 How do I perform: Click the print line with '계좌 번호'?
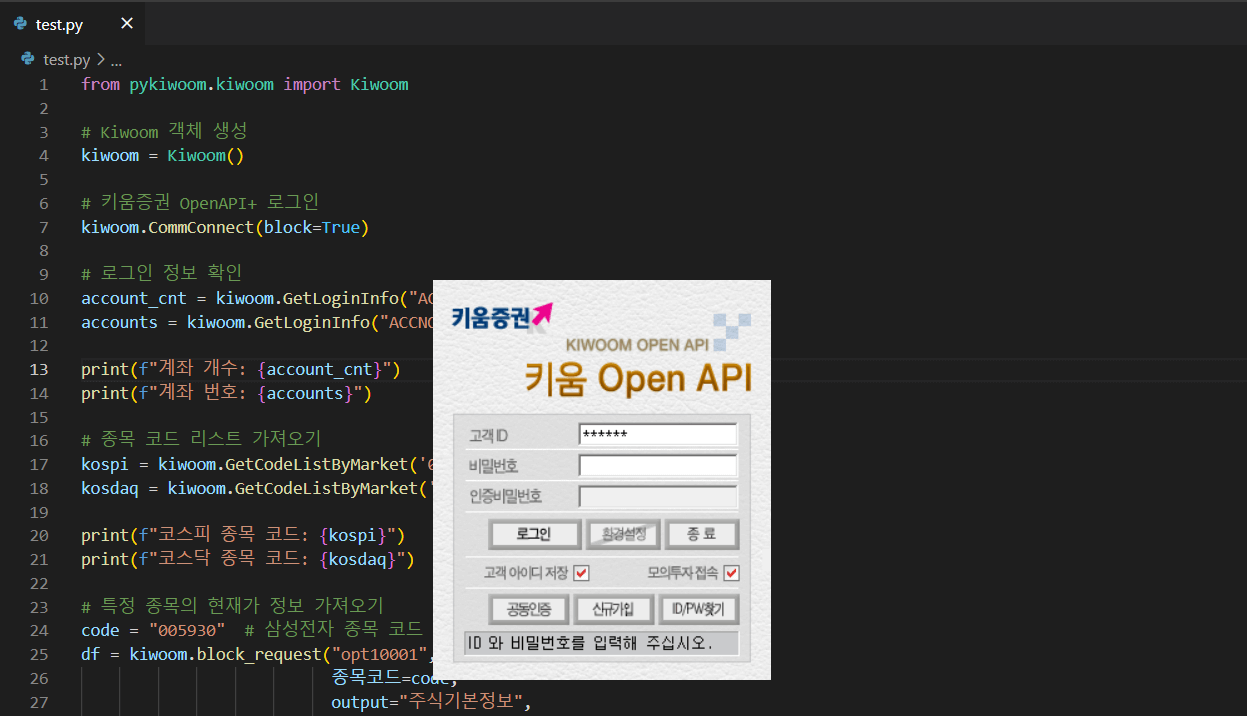(226, 394)
